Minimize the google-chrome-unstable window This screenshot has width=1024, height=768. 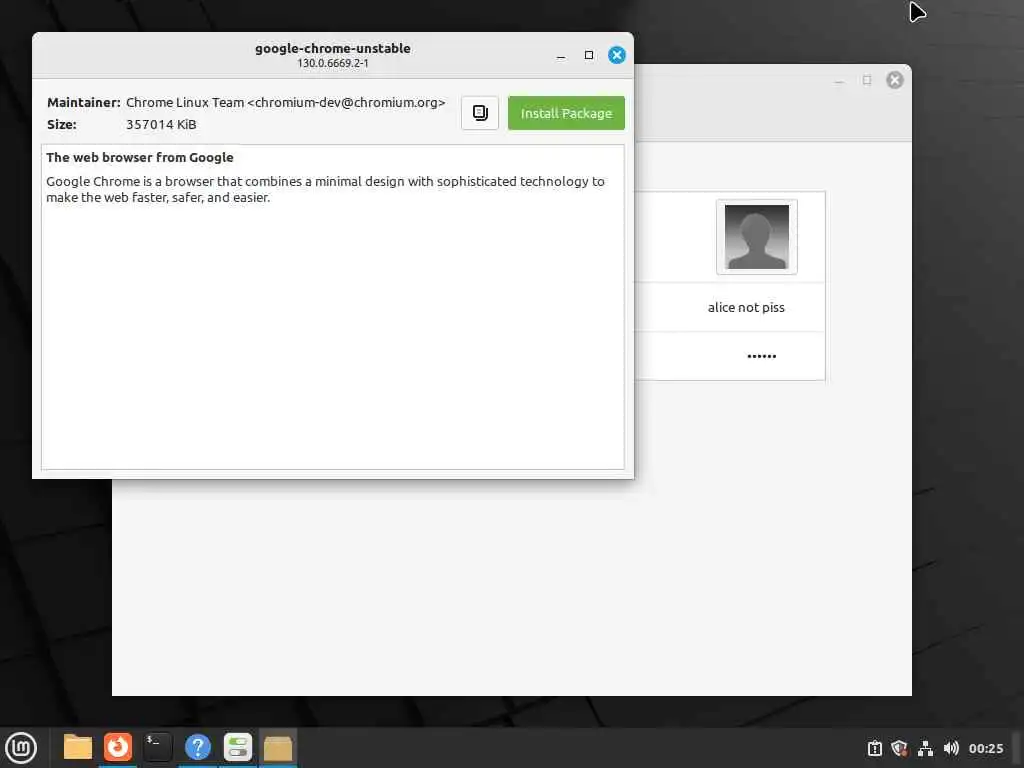point(560,56)
